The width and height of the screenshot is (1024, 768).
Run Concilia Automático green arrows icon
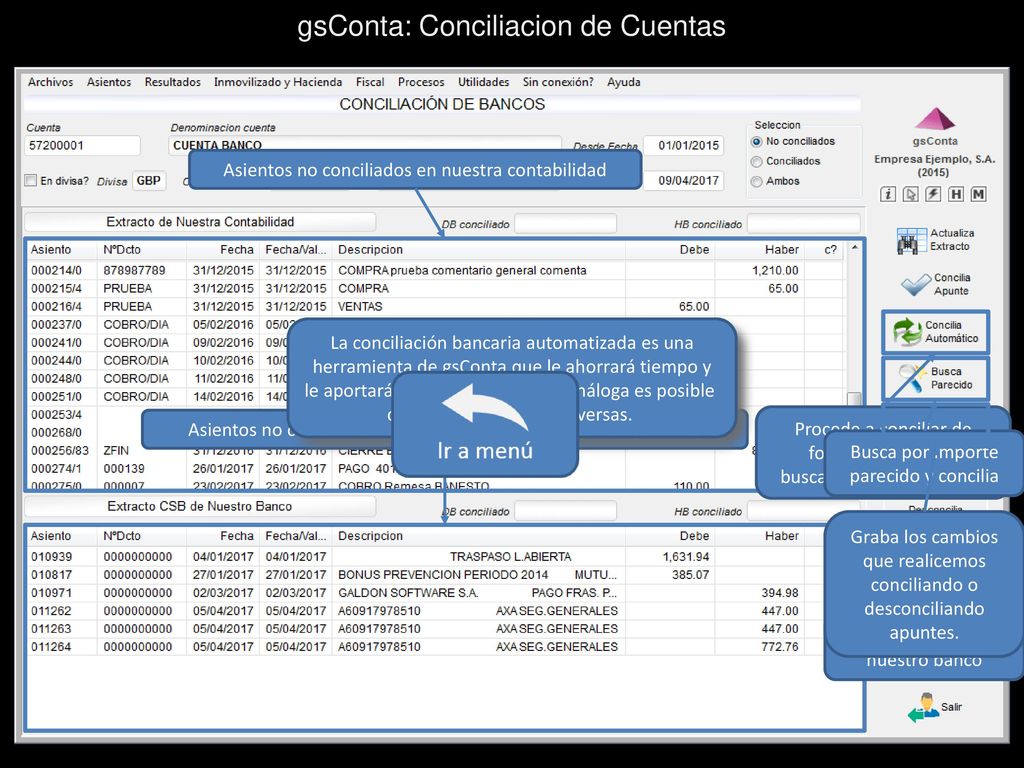[908, 332]
